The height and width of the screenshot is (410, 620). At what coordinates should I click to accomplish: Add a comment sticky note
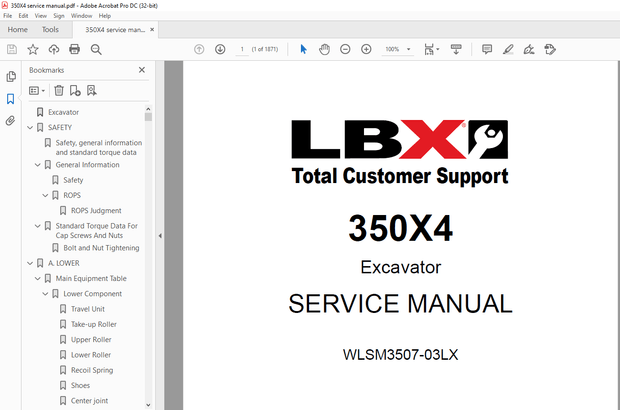487,49
